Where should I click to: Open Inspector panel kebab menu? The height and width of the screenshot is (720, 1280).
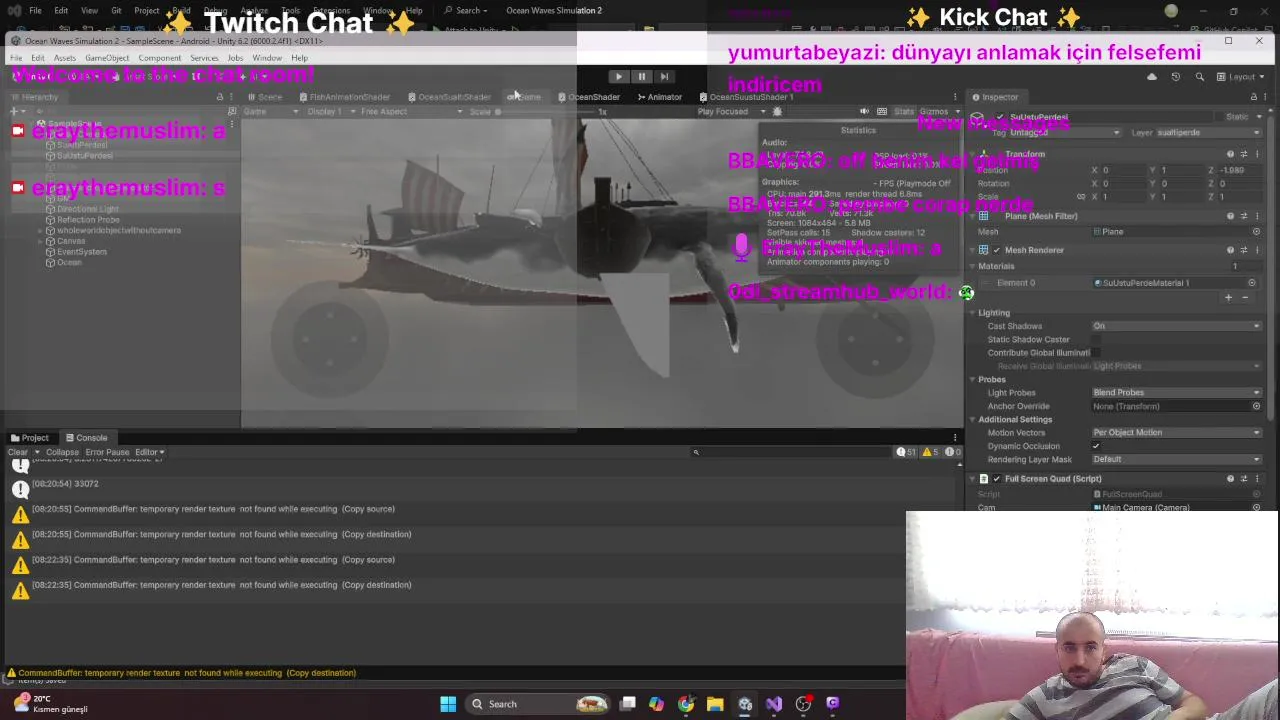(x=1266, y=97)
